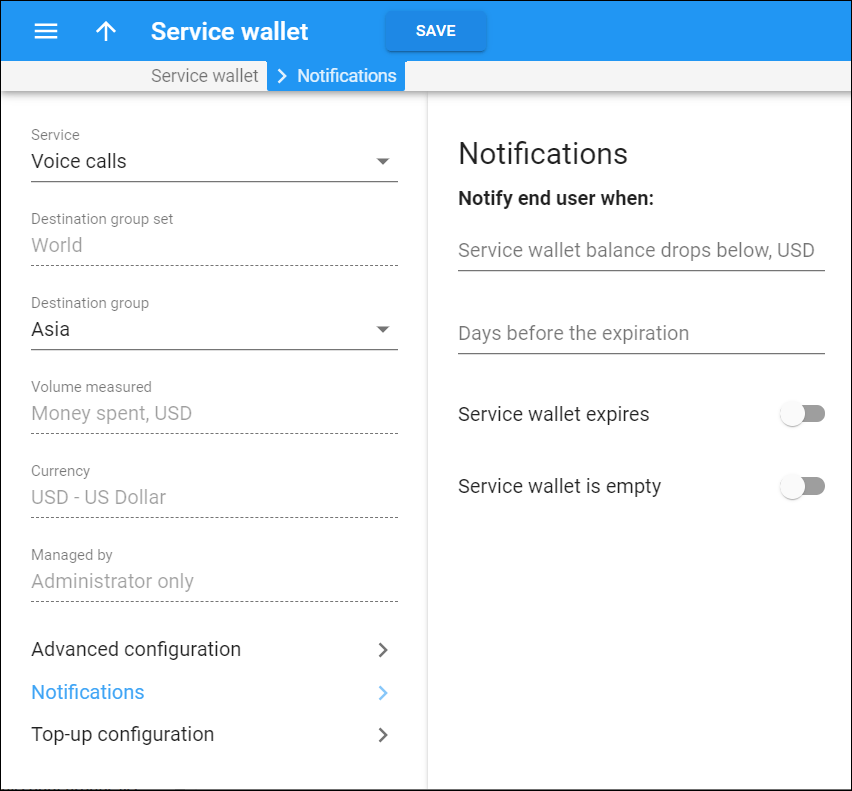This screenshot has height=791, width=852.
Task: Save the service wallet changes
Action: point(435,31)
